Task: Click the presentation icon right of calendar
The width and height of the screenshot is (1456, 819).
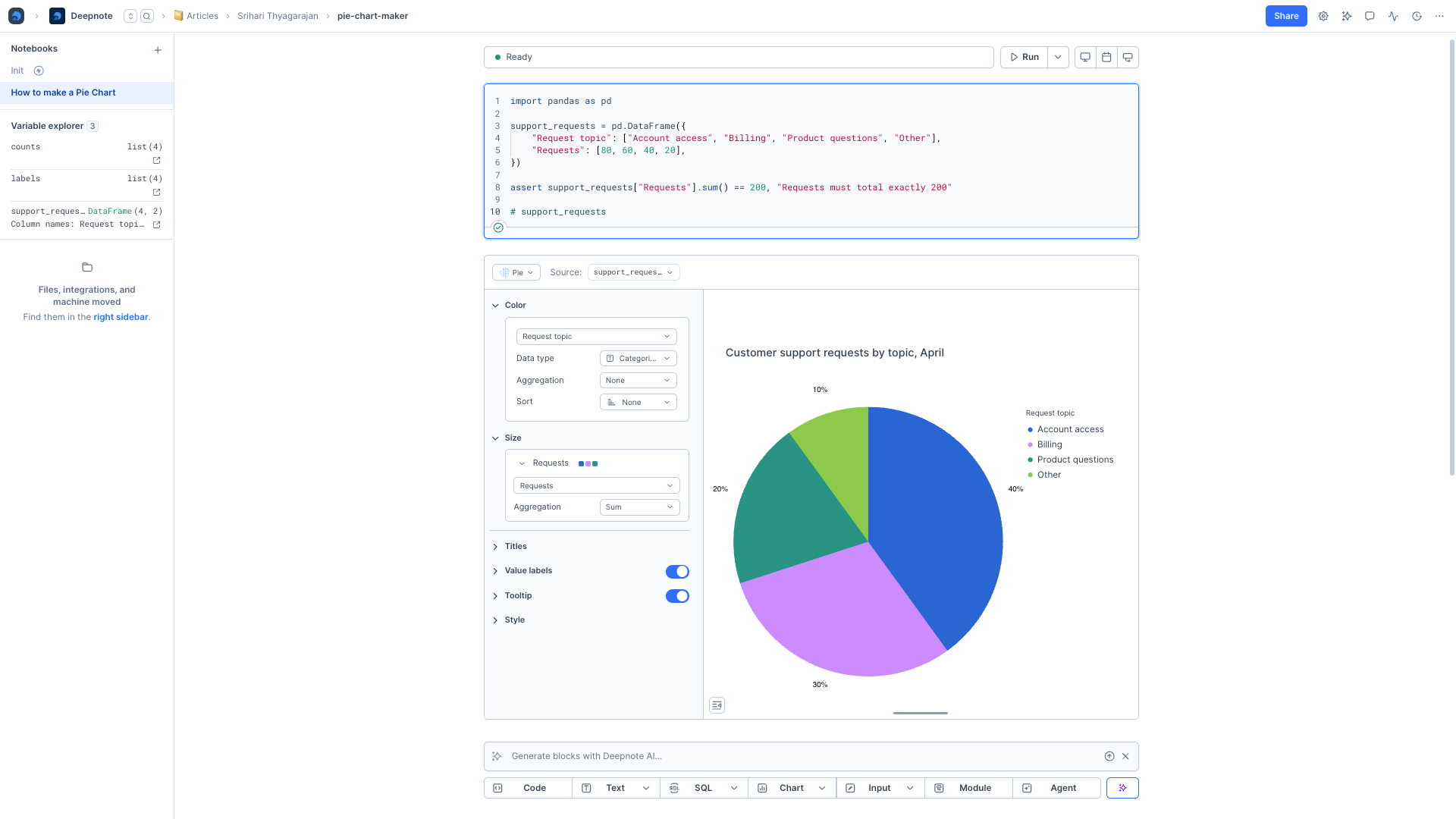Action: point(1128,57)
